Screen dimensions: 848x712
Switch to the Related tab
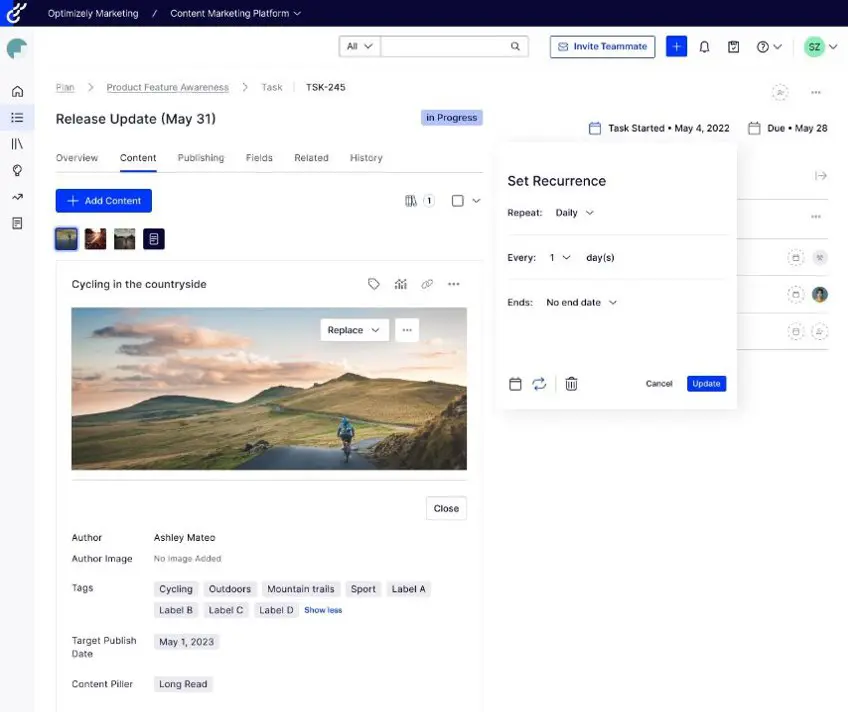tap(311, 158)
